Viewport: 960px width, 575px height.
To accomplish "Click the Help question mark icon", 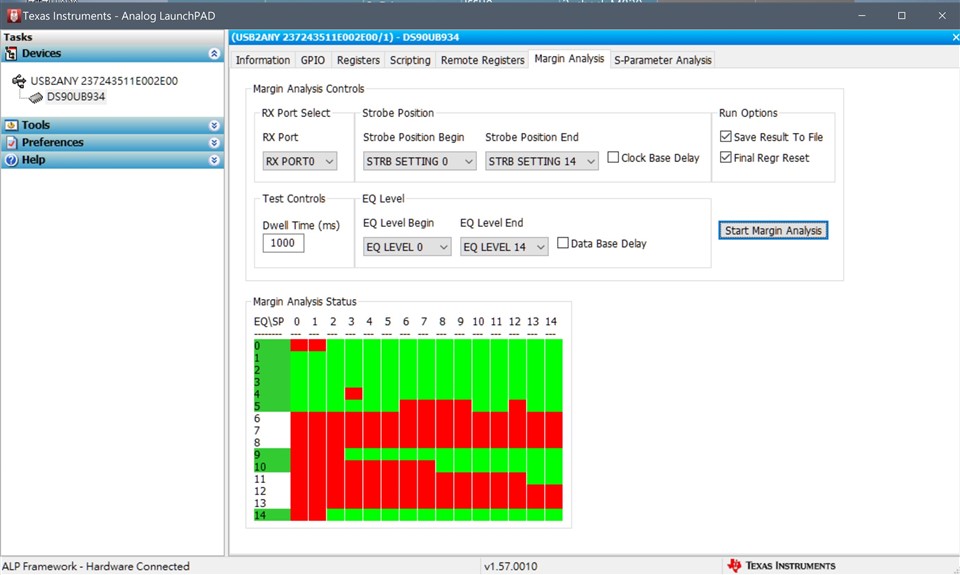I will pyautogui.click(x=11, y=160).
